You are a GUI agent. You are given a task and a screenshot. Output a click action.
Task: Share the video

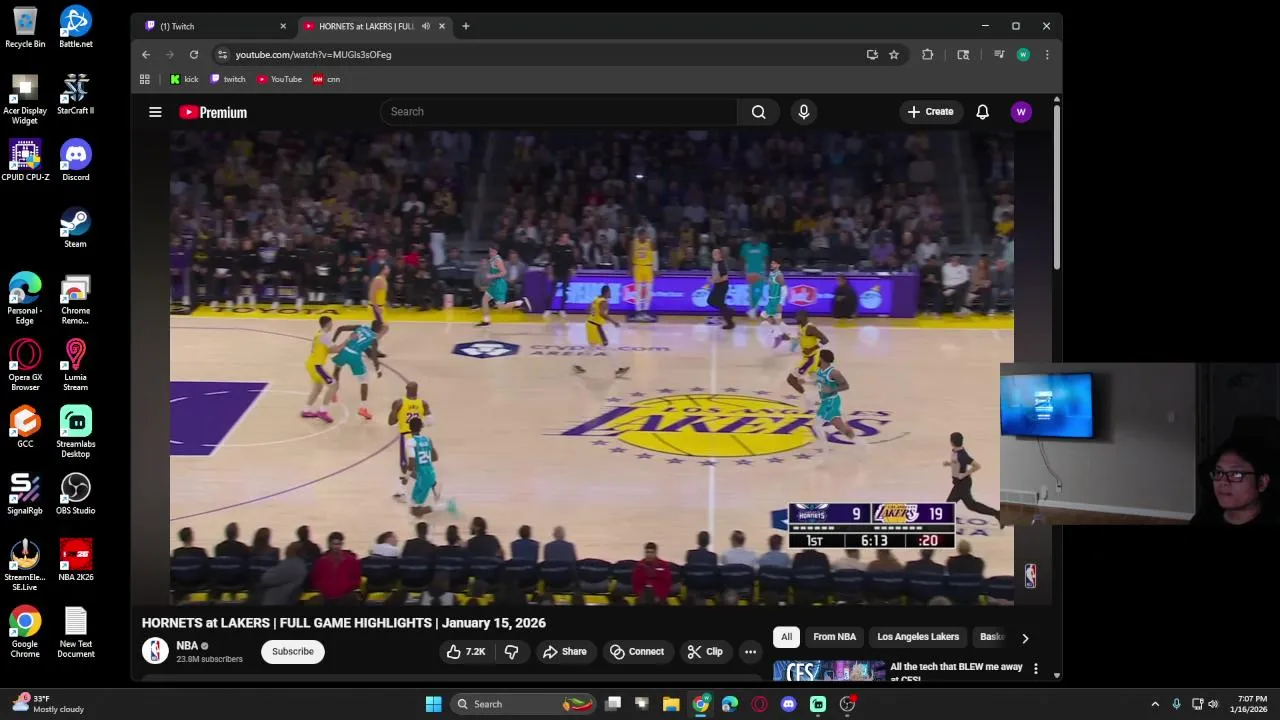click(x=565, y=652)
